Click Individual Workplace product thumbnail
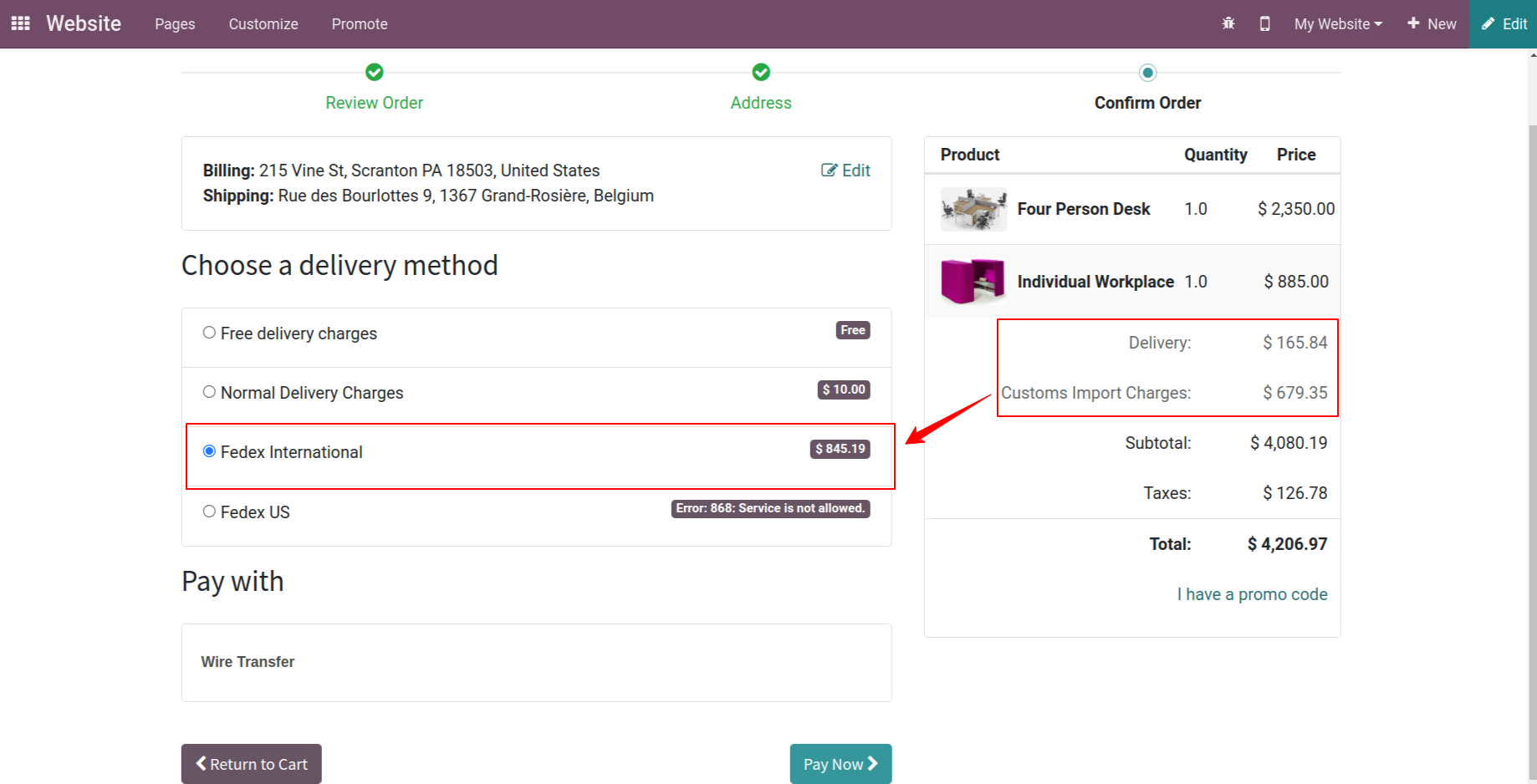Image resolution: width=1537 pixels, height=784 pixels. pos(973,282)
